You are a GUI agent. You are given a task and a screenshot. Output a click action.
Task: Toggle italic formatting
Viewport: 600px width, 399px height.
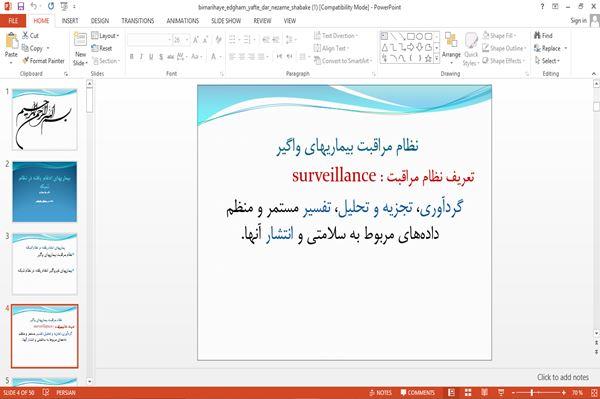click(x=141, y=57)
